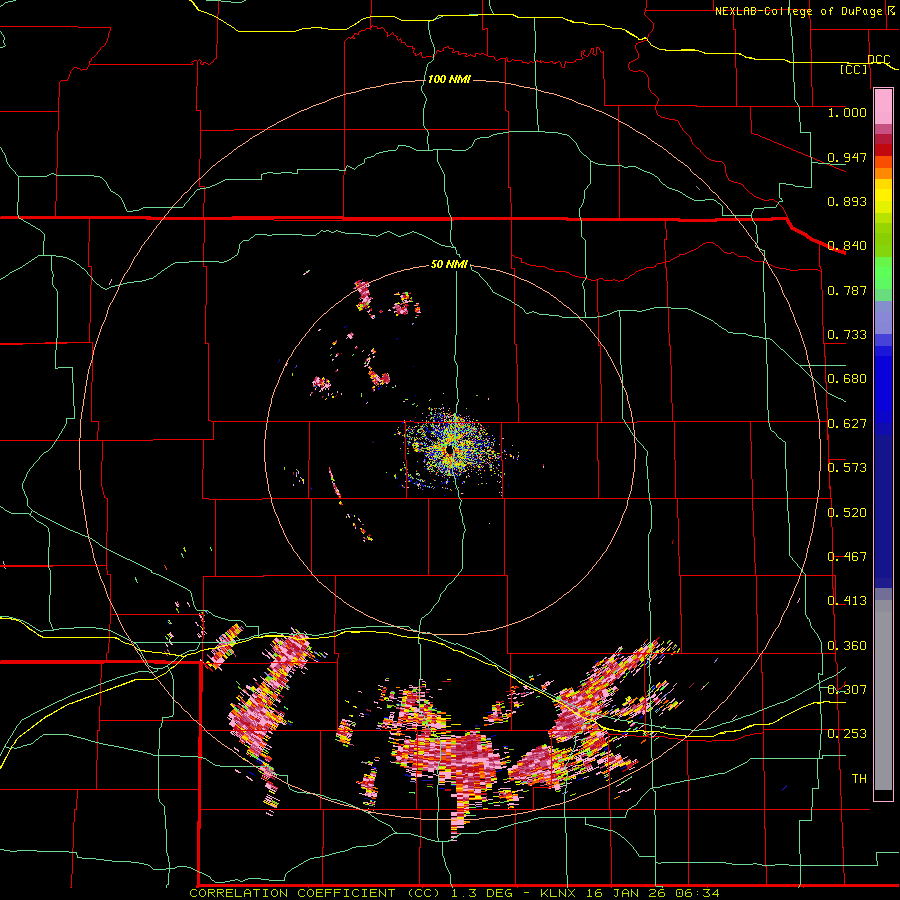Click the 100 NMI range ring label
Viewport: 900px width, 900px height.
click(449, 79)
